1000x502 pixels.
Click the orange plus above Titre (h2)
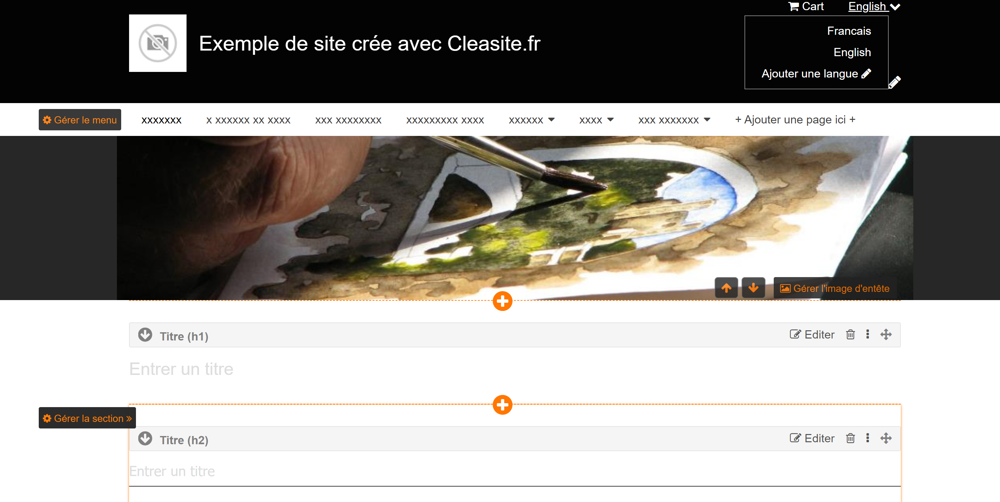[x=503, y=404]
